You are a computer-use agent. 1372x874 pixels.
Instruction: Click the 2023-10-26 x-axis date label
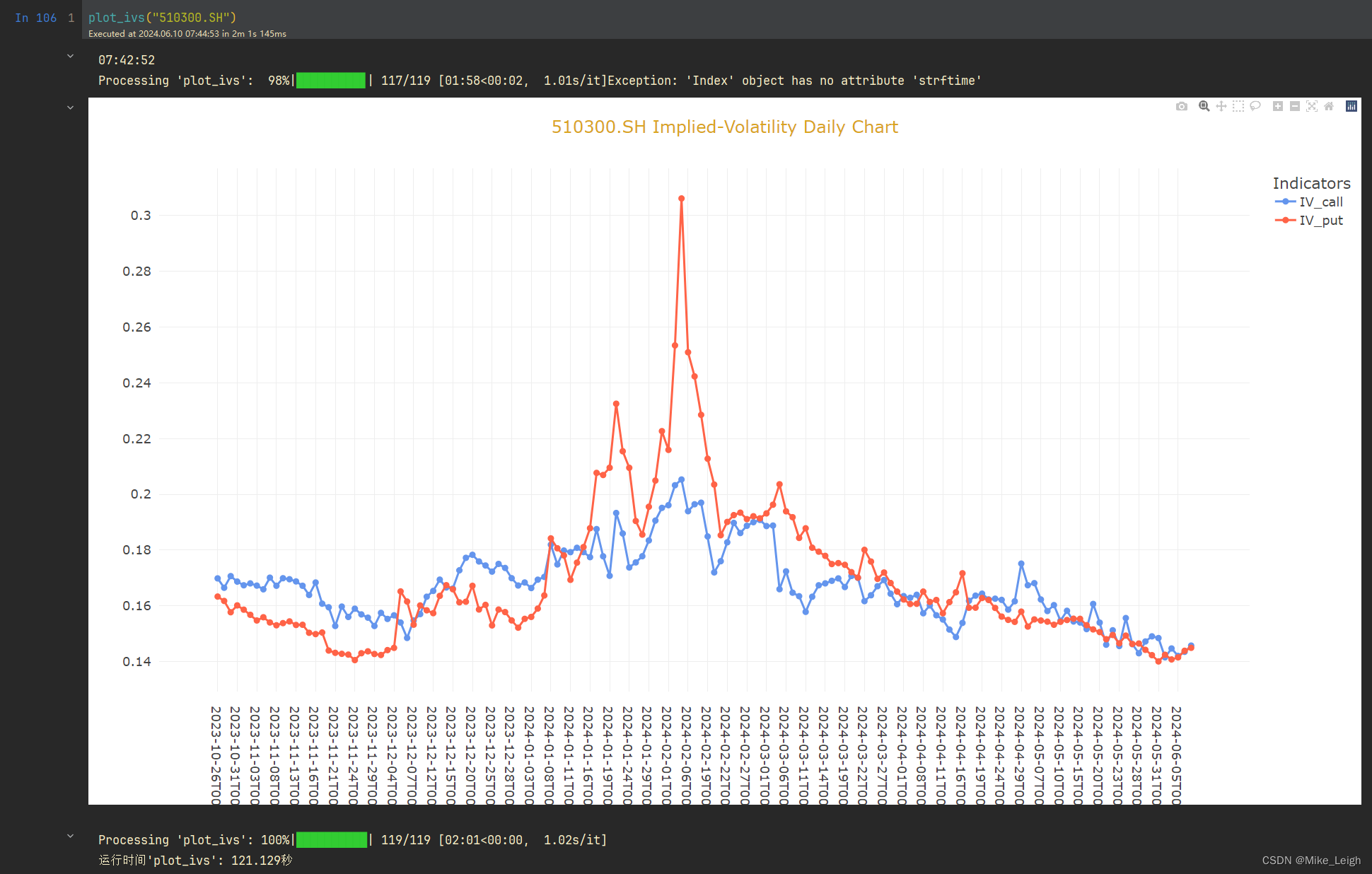tap(216, 754)
